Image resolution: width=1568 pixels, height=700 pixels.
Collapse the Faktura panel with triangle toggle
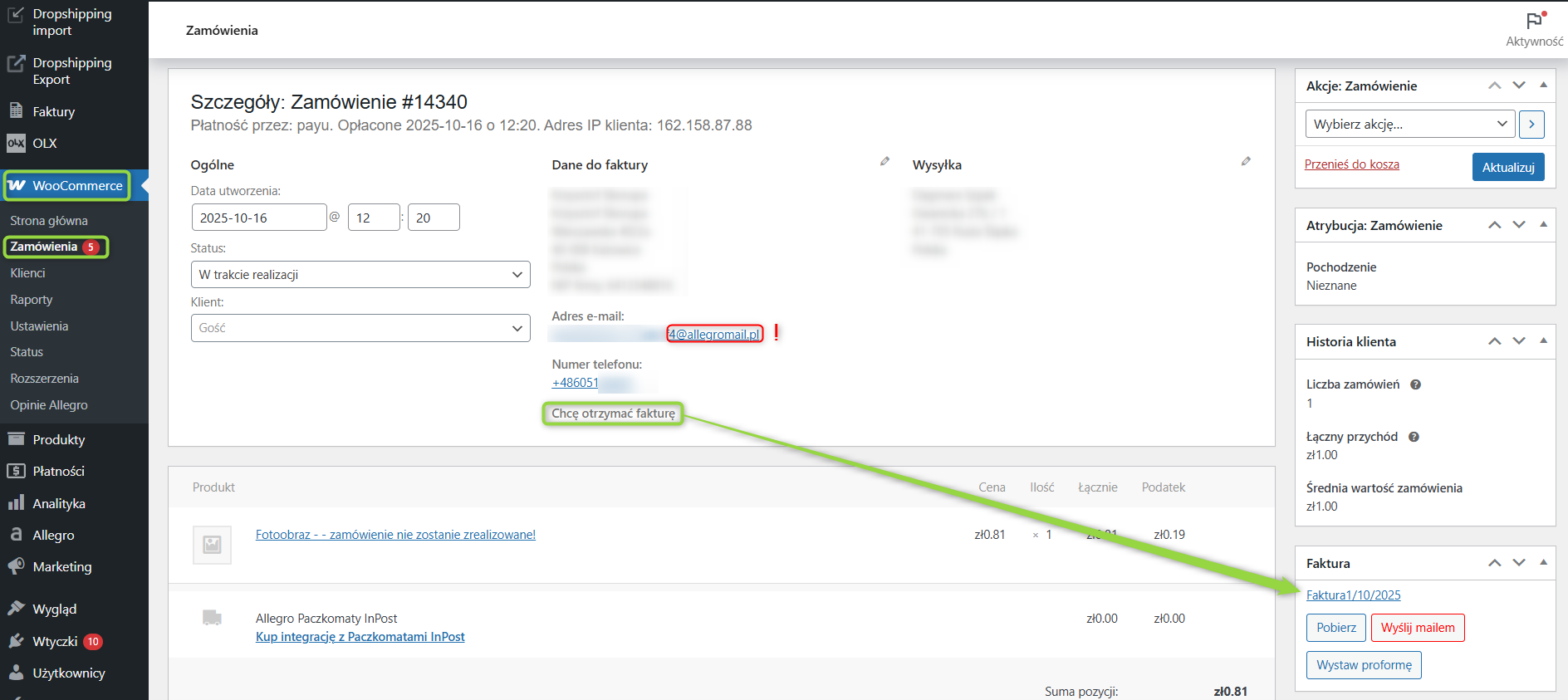[x=1543, y=562]
